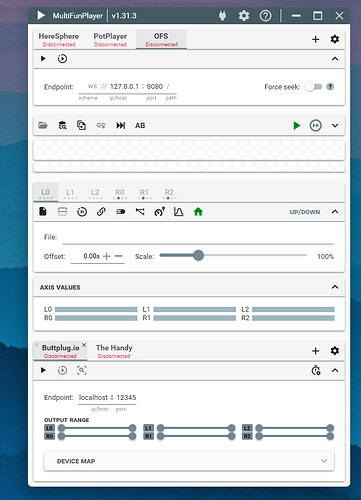
Task: Toggle the green home auto-home icon
Action: pos(198,211)
